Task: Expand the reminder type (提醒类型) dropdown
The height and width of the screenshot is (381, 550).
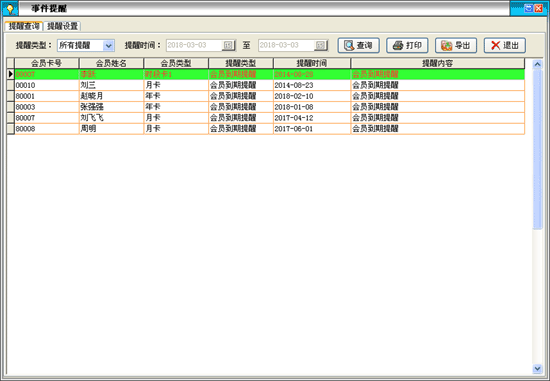Action: click(x=108, y=45)
